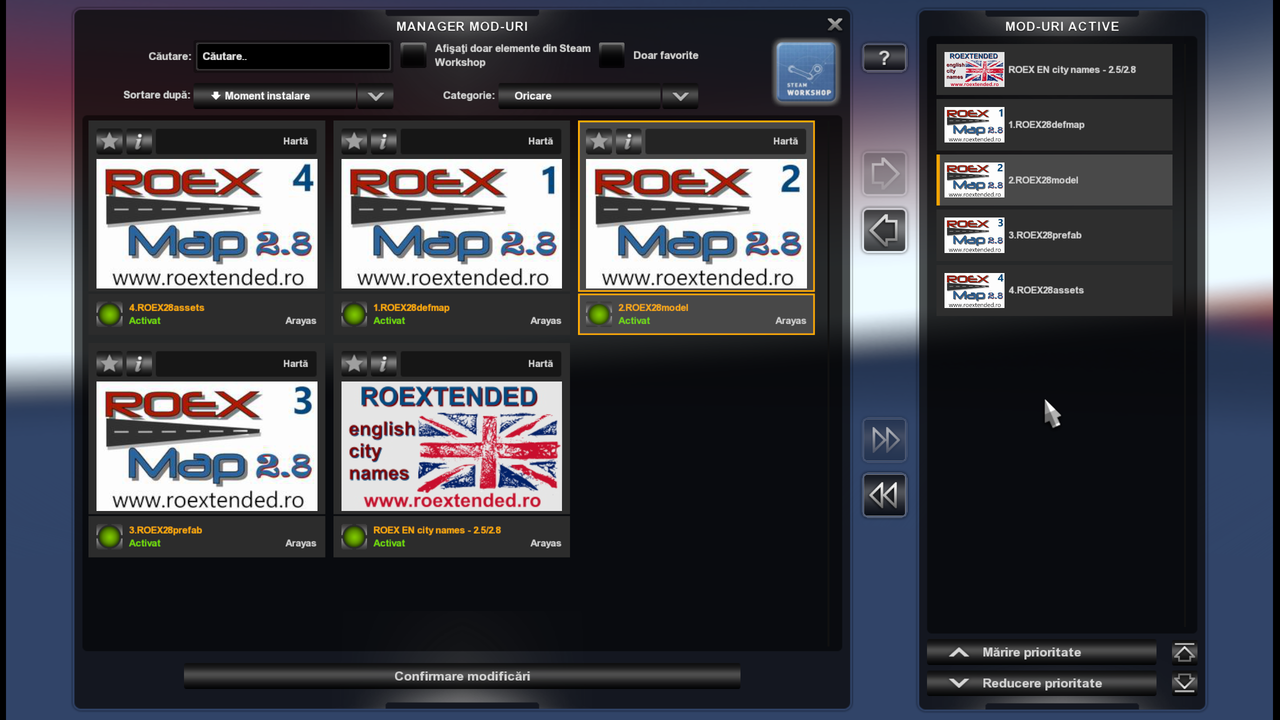Click Confirmare modificări button
The width and height of the screenshot is (1280, 720).
pos(462,677)
